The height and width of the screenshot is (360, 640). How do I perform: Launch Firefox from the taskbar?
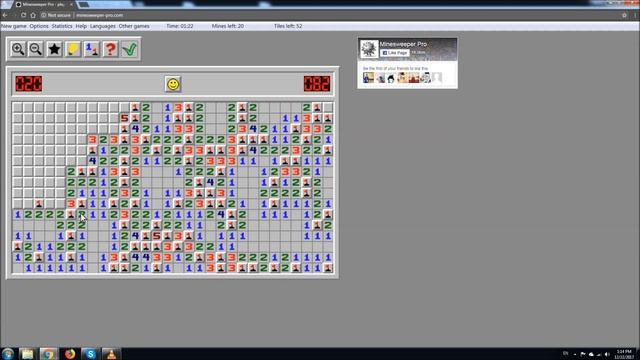[x=70, y=353]
